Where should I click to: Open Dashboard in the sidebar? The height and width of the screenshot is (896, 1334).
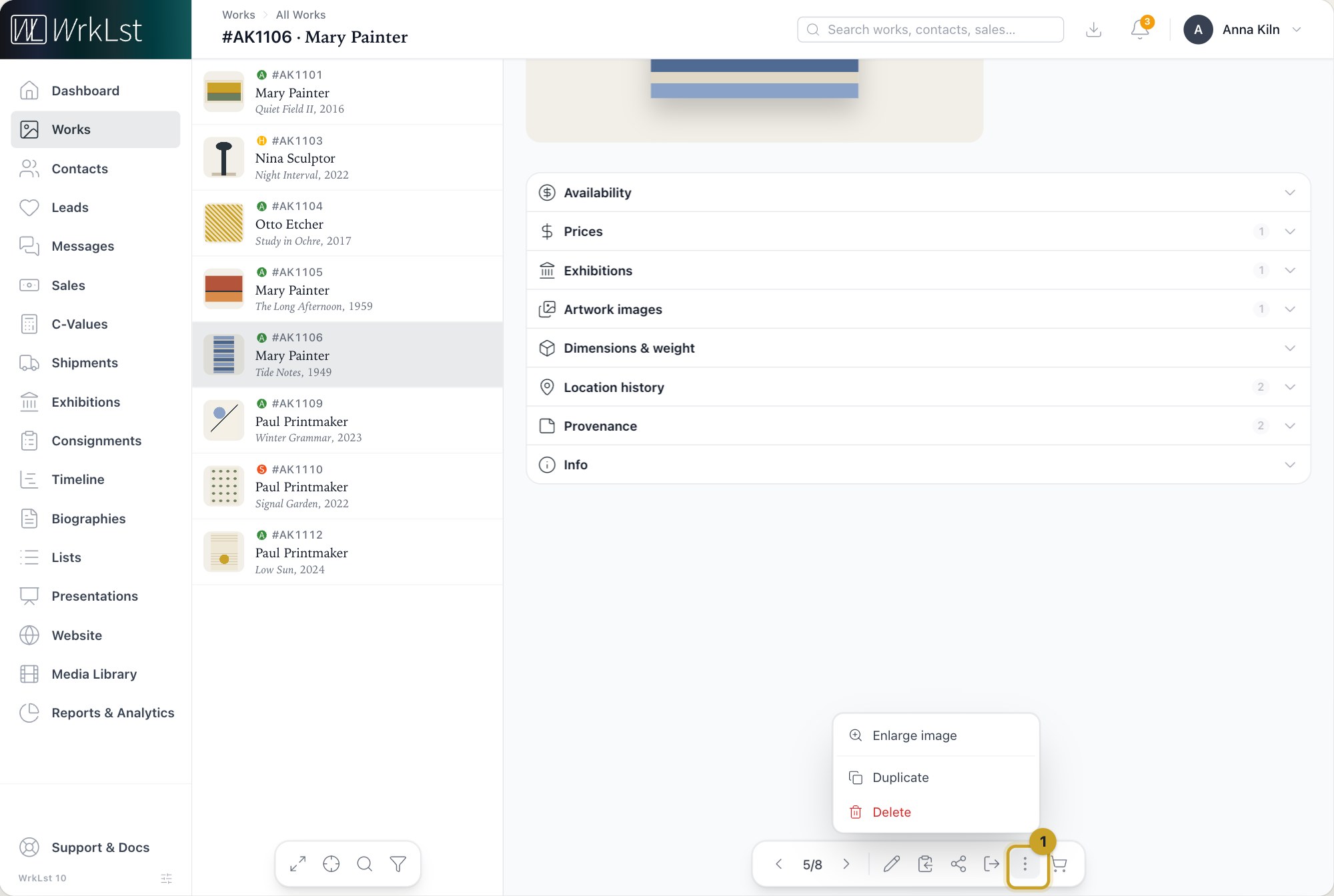pyautogui.click(x=95, y=91)
